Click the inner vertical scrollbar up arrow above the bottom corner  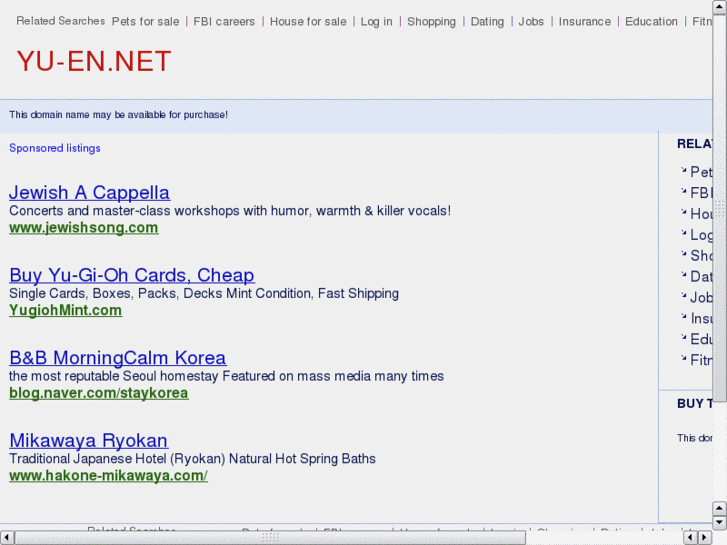pos(719,508)
